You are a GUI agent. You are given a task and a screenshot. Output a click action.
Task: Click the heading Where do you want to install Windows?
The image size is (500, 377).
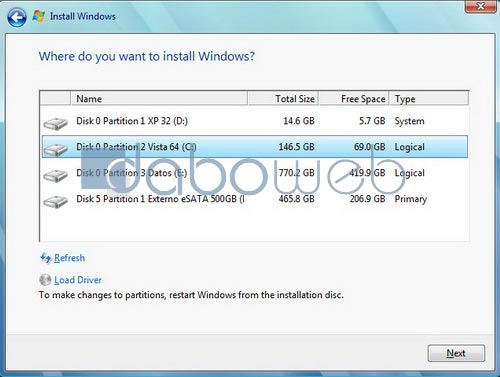147,56
